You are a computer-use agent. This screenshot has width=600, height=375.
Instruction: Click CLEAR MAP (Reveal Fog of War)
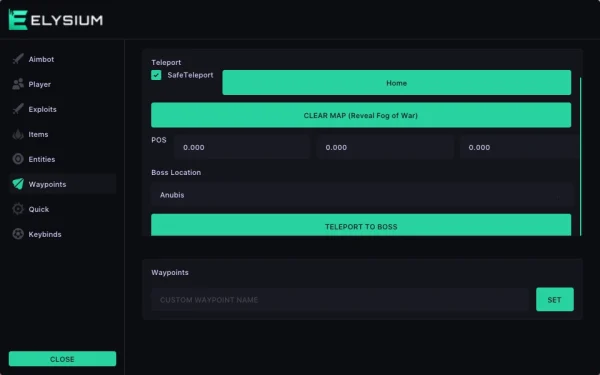pyautogui.click(x=361, y=115)
